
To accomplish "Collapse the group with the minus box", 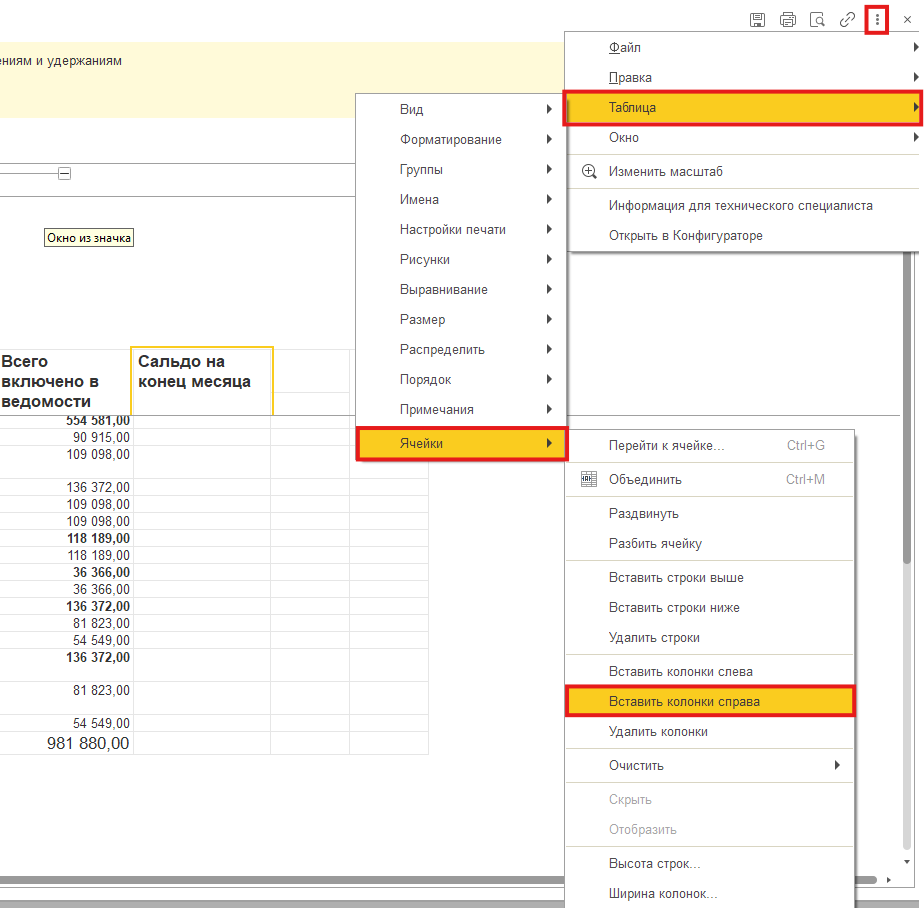I will (x=65, y=173).
